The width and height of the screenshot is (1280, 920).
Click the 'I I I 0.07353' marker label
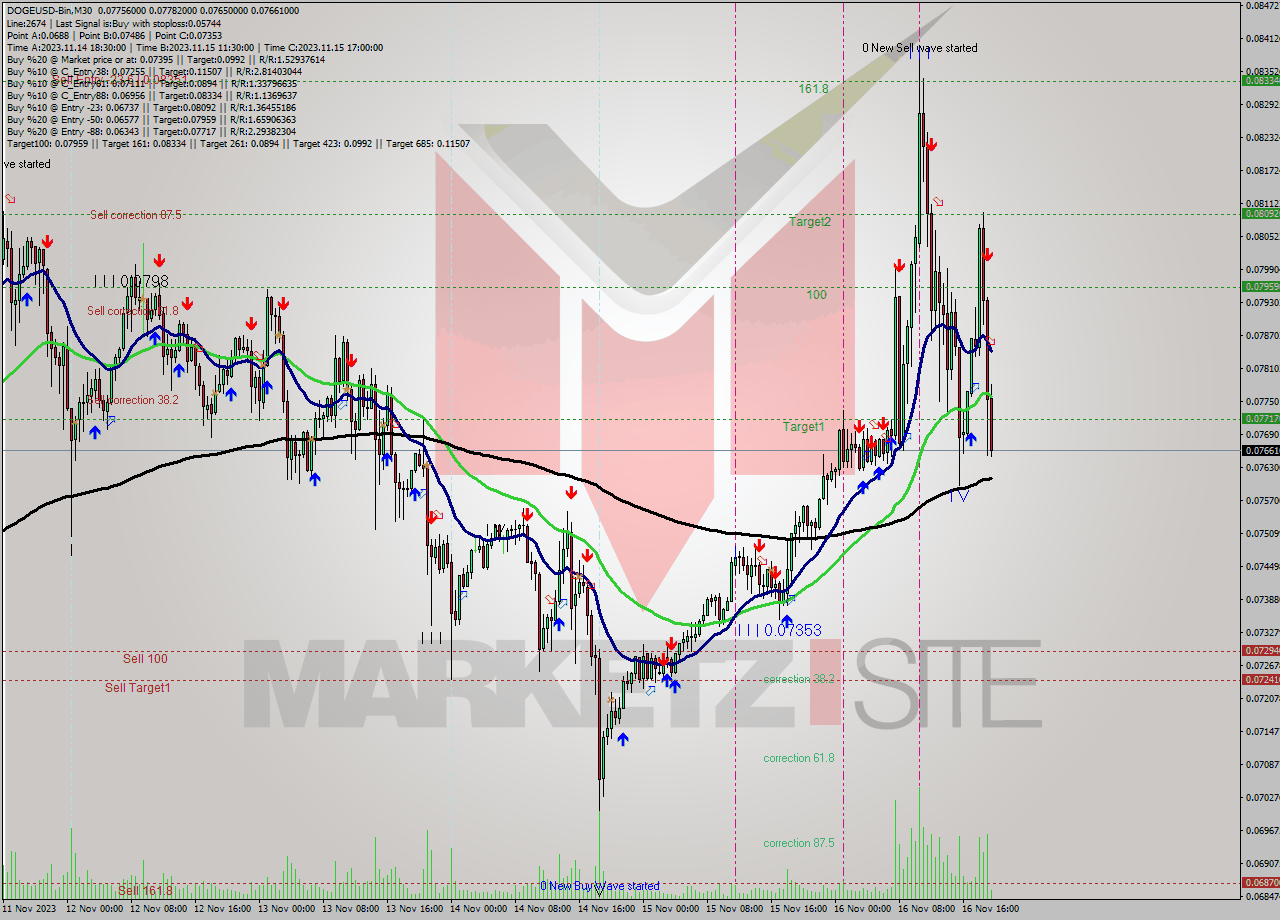tap(779, 630)
